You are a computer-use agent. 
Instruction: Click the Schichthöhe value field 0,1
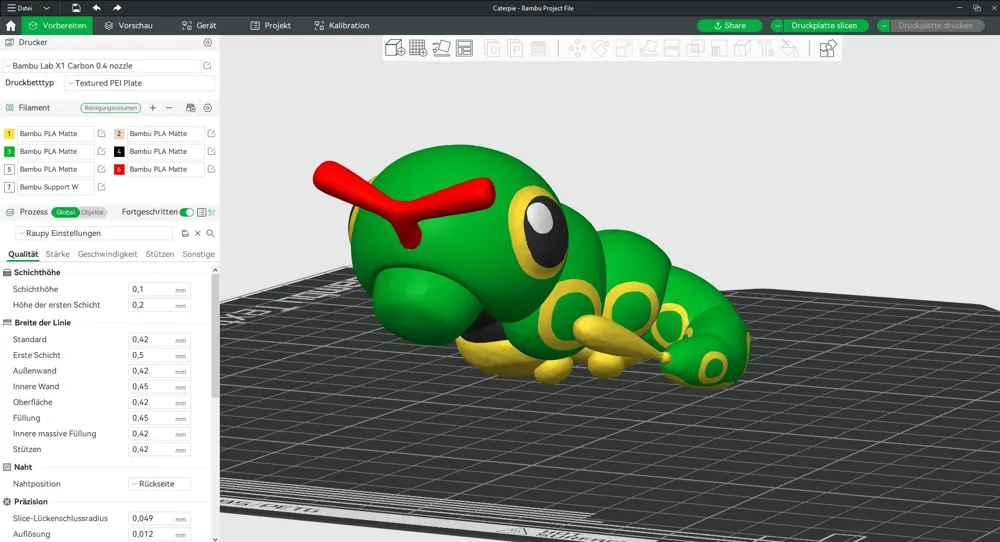(x=159, y=289)
